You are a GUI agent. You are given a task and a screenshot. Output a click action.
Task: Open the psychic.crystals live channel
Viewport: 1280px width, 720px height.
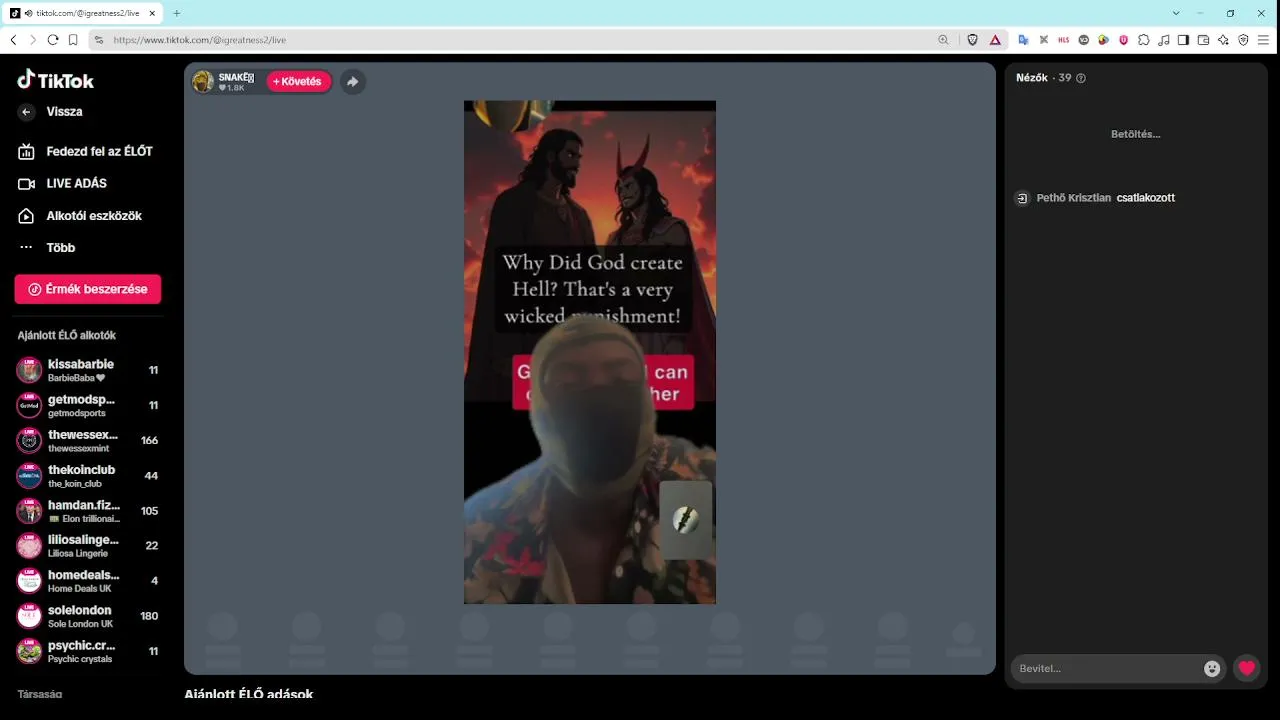click(x=88, y=651)
